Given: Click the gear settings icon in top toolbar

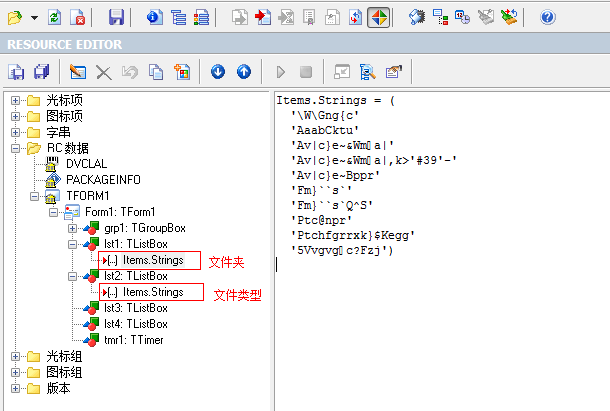Looking at the screenshot, I should (x=417, y=17).
